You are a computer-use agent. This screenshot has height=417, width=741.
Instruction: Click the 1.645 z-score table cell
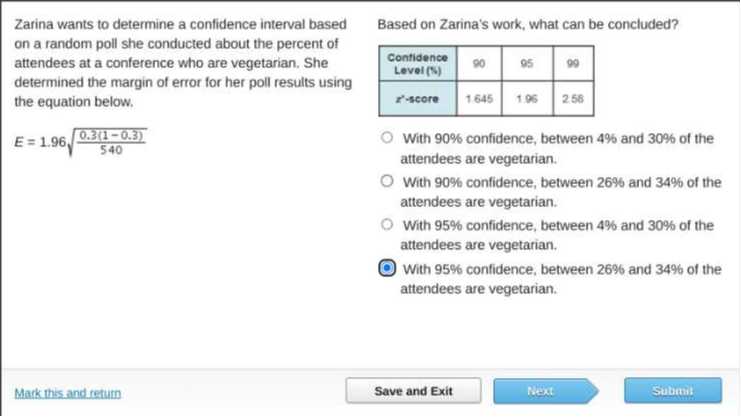479,99
